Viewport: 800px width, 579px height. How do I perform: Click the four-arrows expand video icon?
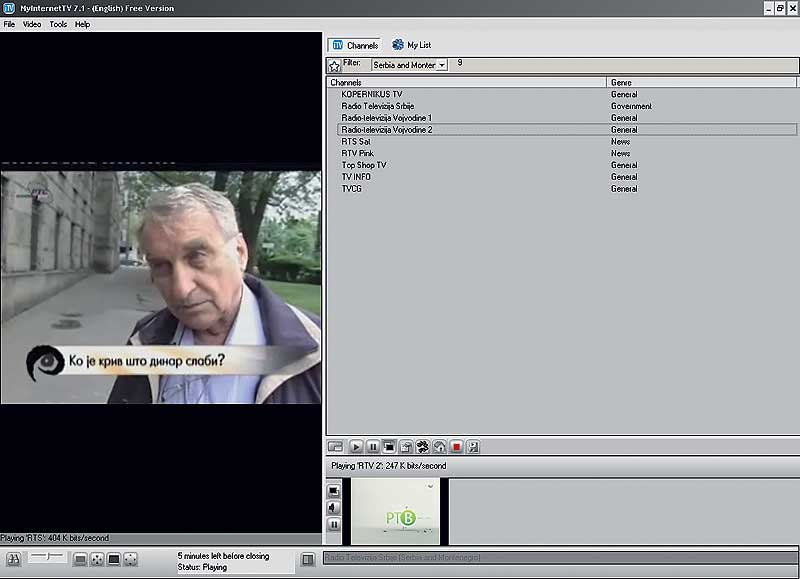[97, 560]
